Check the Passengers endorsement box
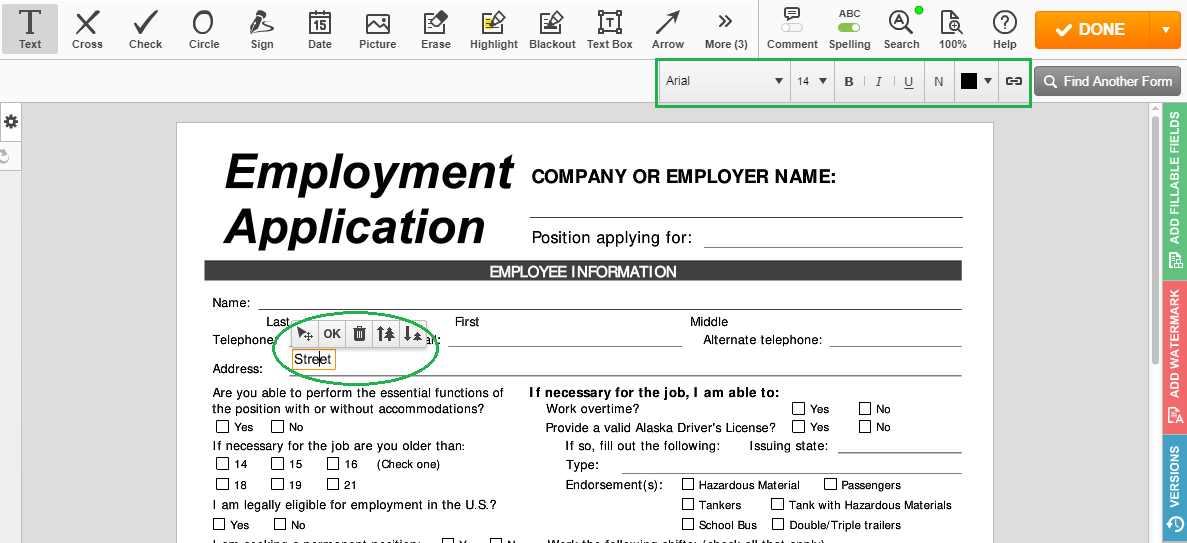Screen dimensions: 1187x543 pos(830,484)
